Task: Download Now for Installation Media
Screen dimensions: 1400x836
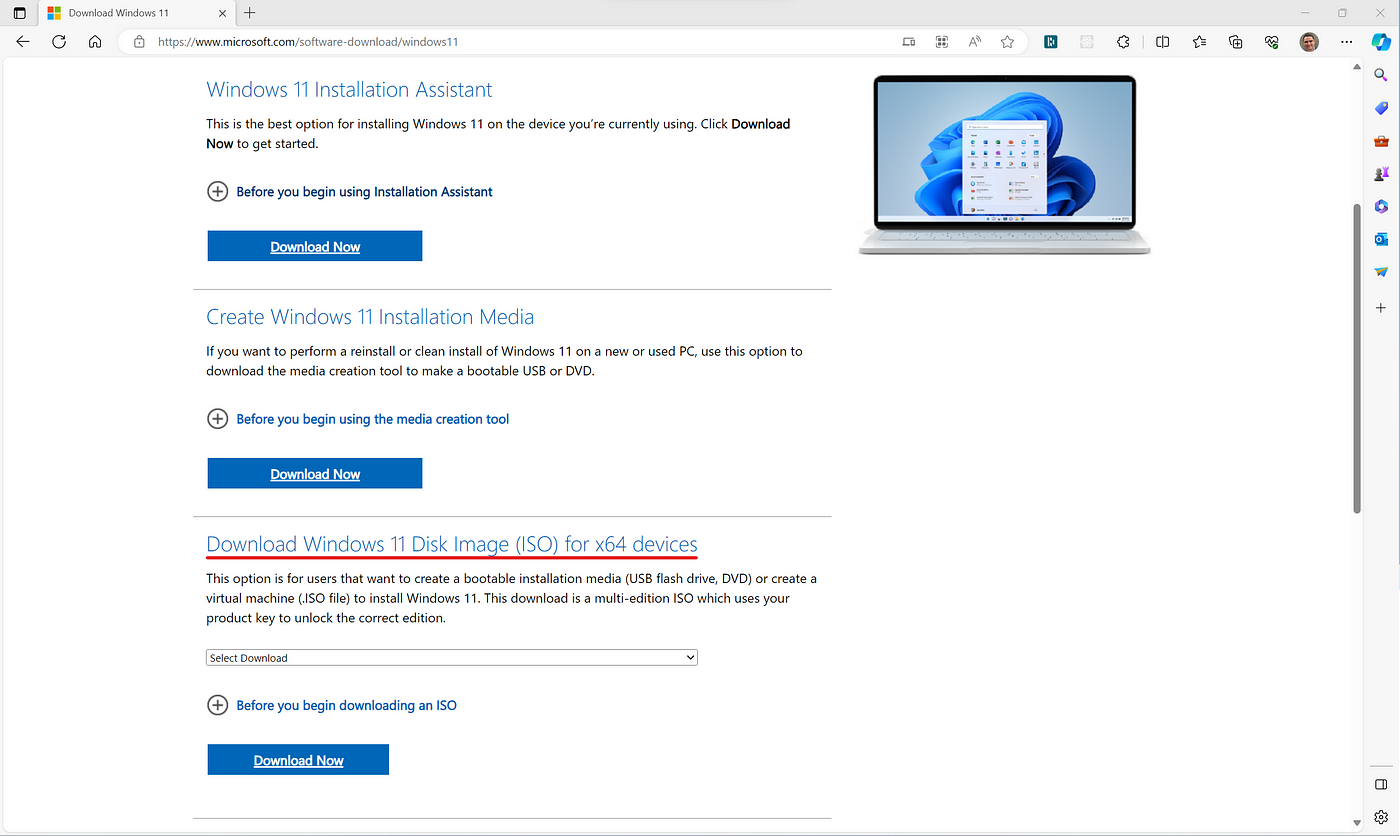Action: [x=315, y=474]
